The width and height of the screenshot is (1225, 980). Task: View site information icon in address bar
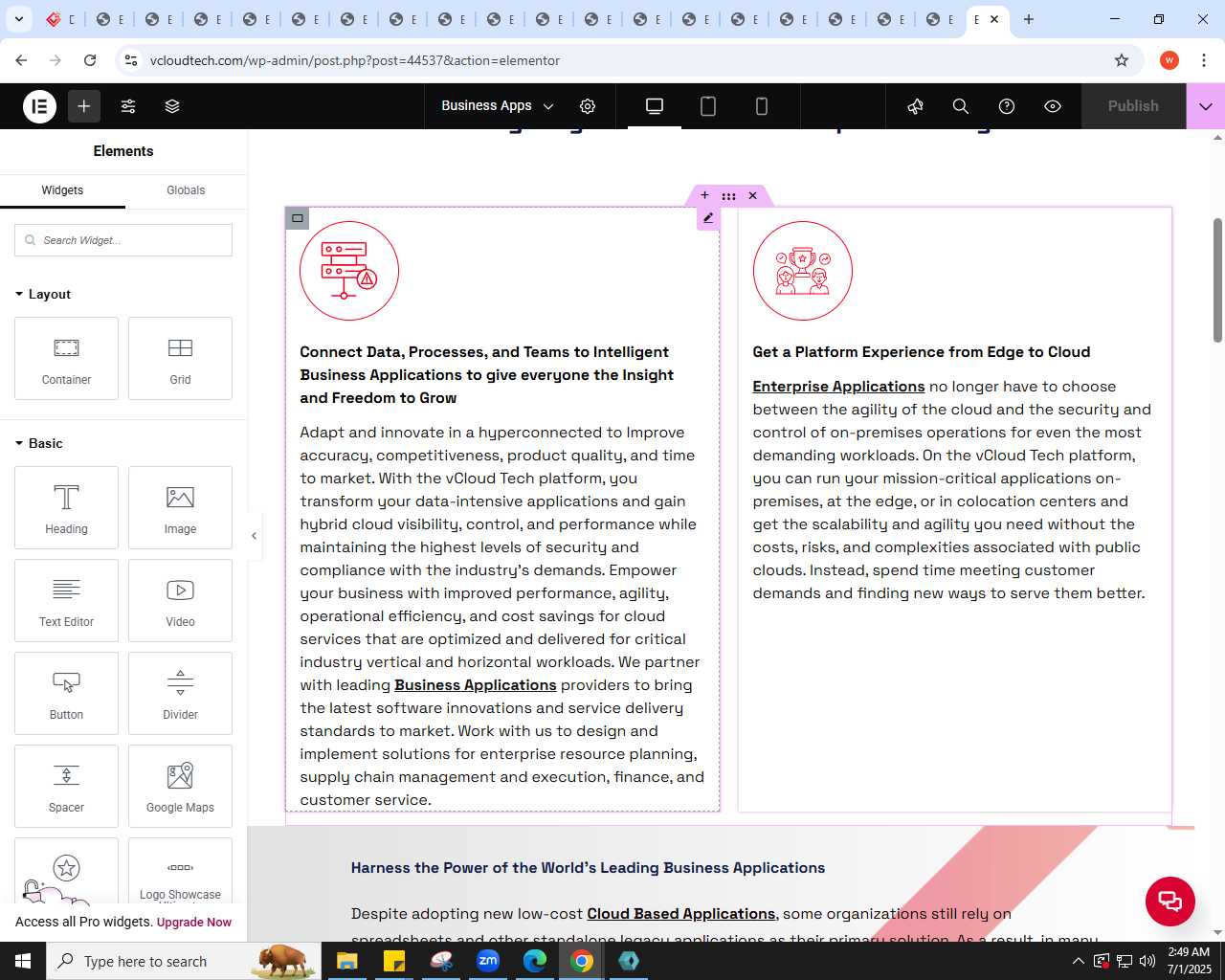click(131, 60)
